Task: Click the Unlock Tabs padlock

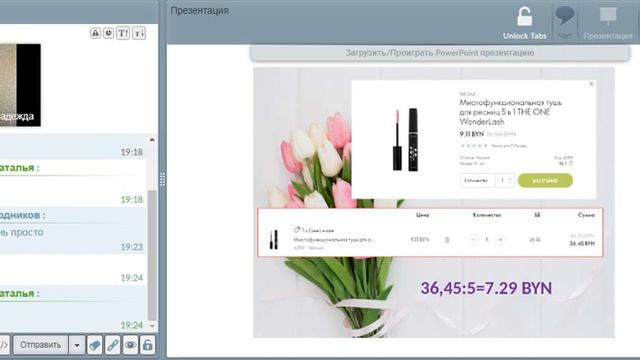Action: [524, 17]
